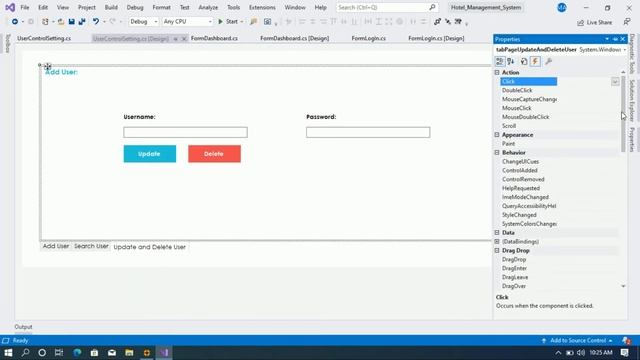Open the Output panel tab

(23, 327)
